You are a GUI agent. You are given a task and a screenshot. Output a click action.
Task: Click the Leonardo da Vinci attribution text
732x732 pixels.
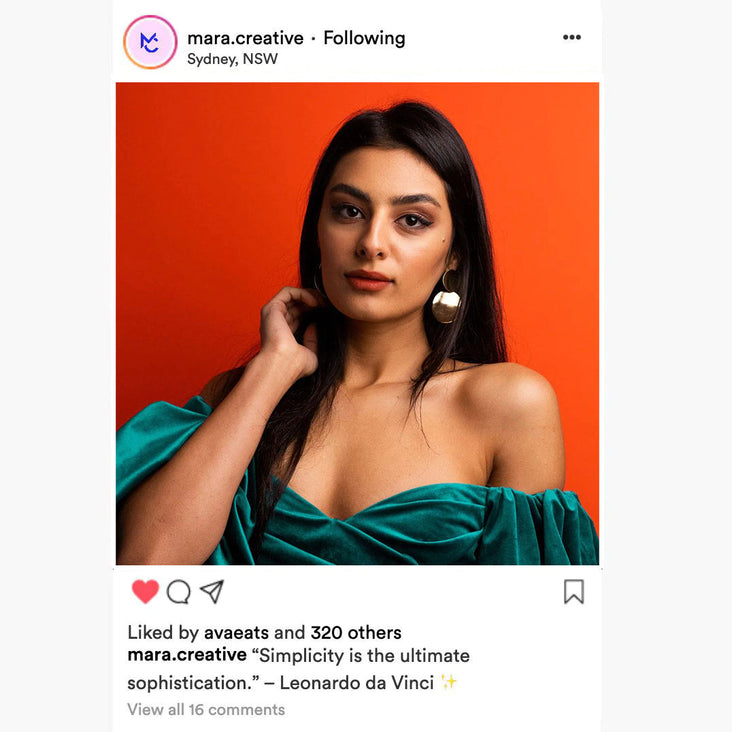pyautogui.click(x=357, y=683)
